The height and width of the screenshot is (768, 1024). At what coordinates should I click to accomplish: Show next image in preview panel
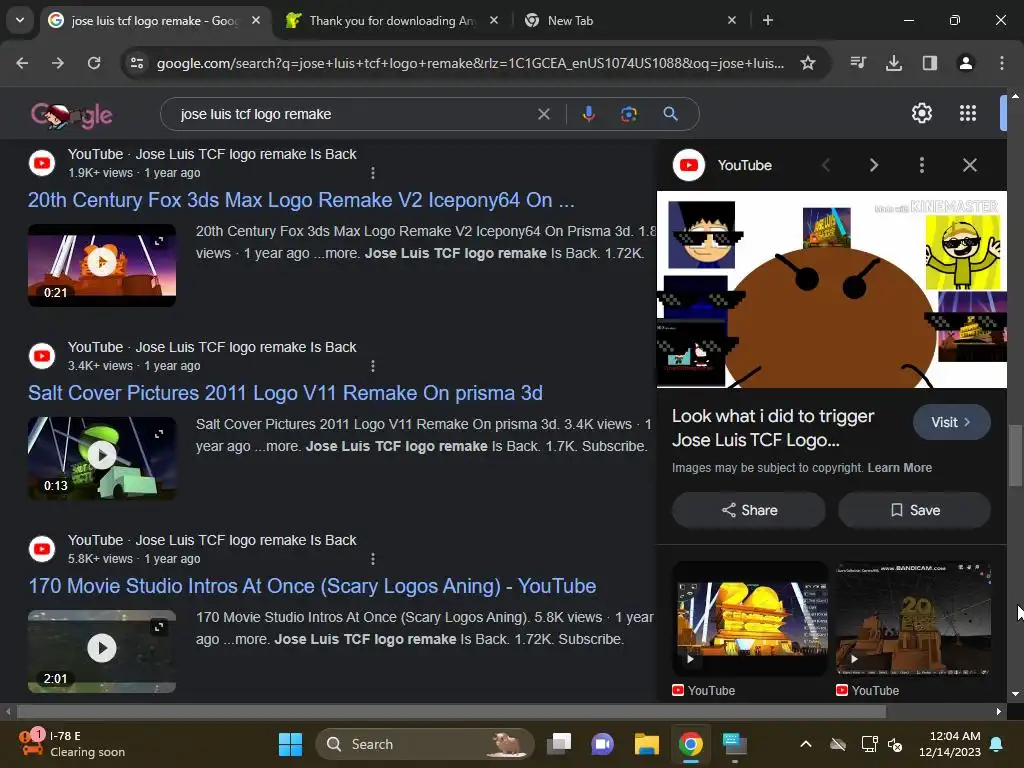pyautogui.click(x=874, y=165)
